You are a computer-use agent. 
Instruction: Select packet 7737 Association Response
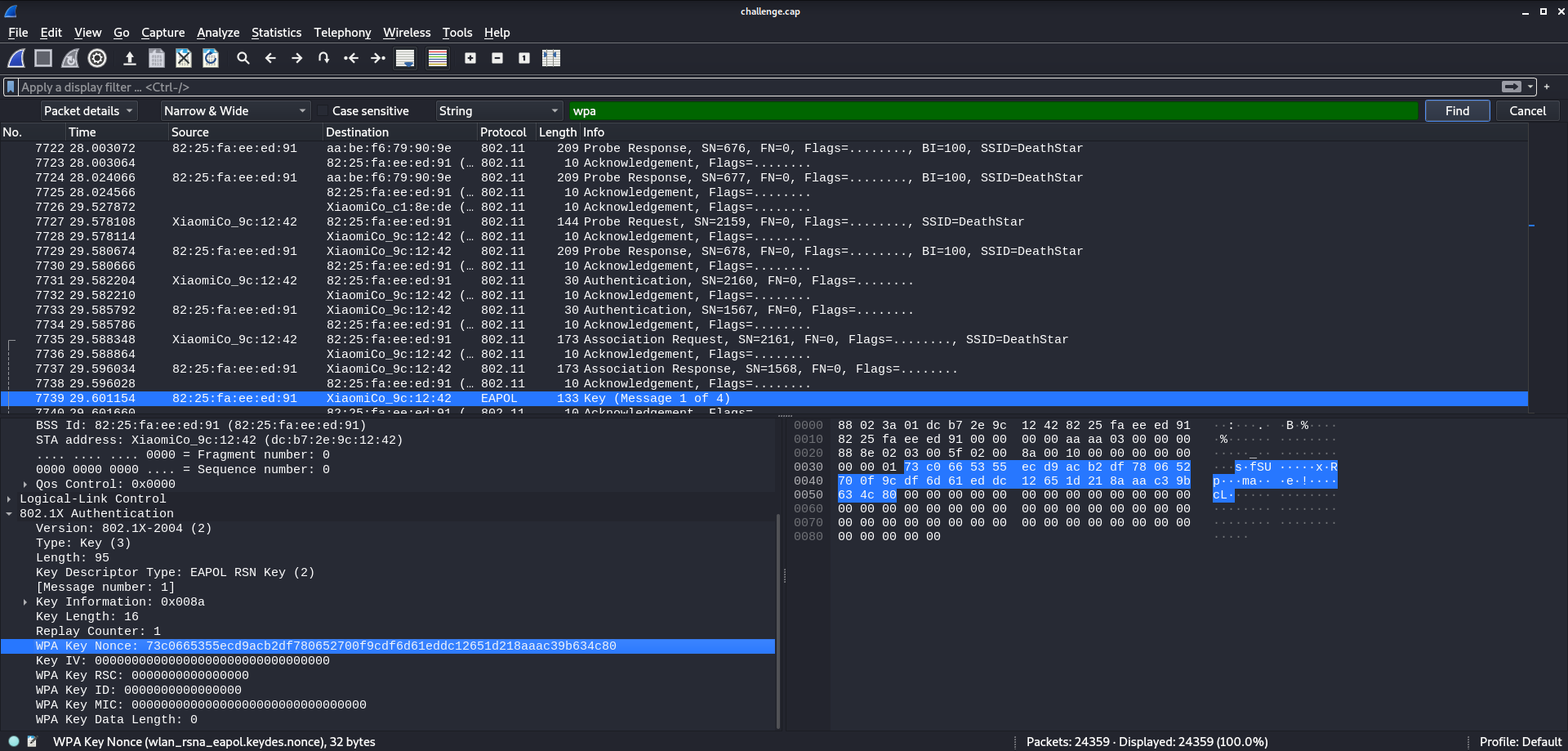(764, 369)
